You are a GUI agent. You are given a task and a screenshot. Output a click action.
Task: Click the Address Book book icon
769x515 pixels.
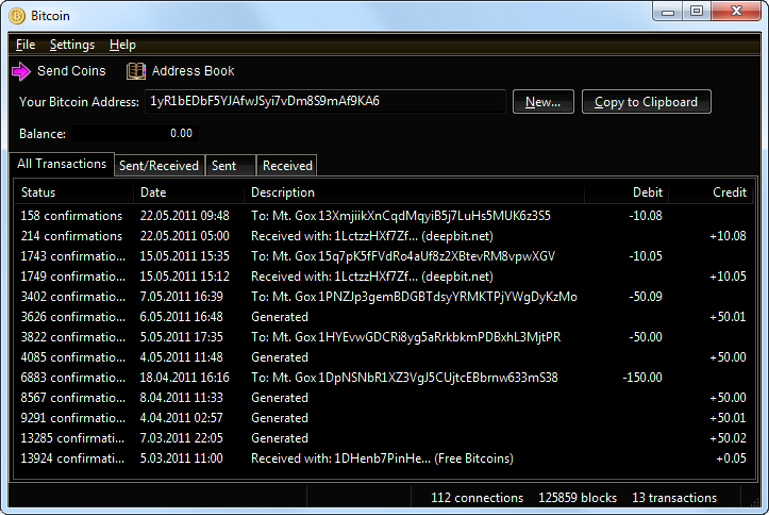136,71
